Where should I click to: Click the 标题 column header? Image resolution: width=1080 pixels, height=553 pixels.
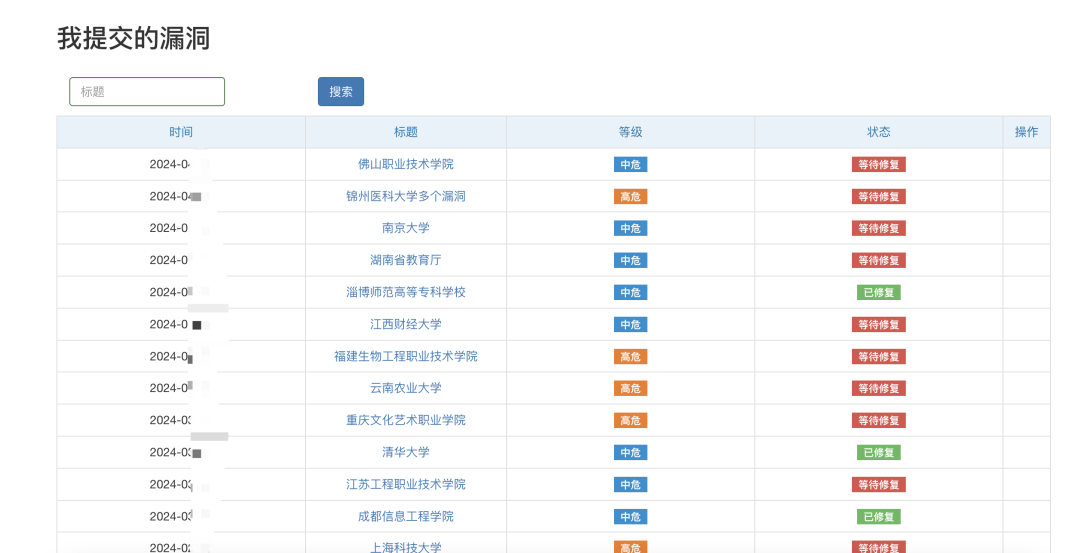click(x=406, y=132)
